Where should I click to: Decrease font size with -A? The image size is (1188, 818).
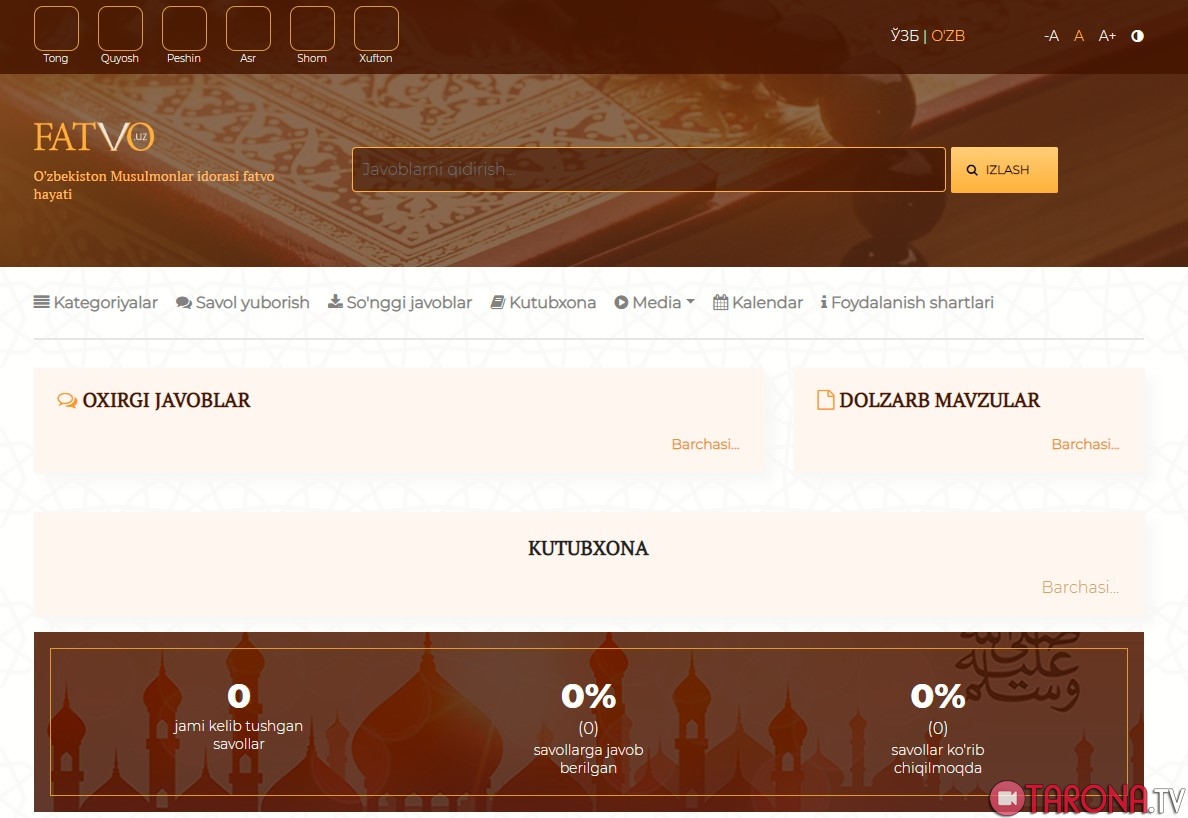click(1051, 36)
